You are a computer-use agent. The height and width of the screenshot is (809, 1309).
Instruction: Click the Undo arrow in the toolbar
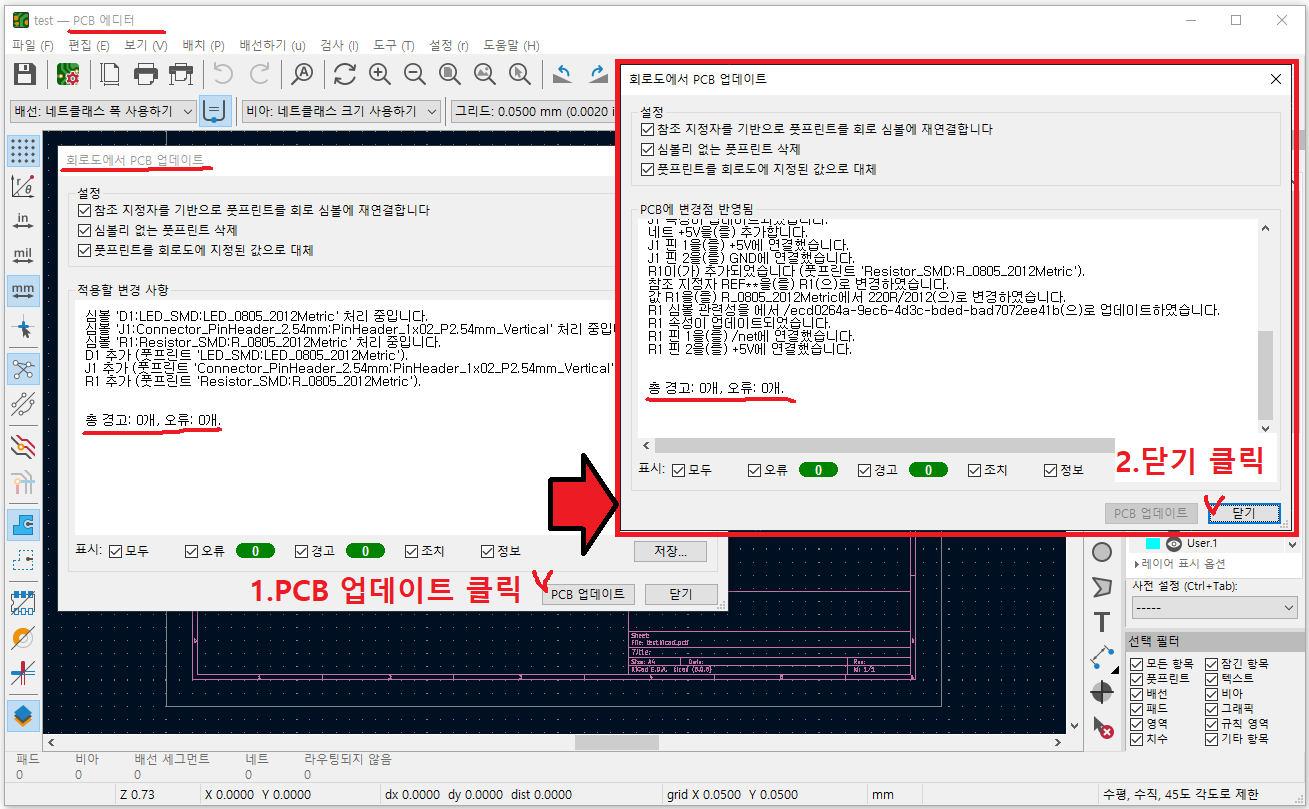[x=223, y=74]
